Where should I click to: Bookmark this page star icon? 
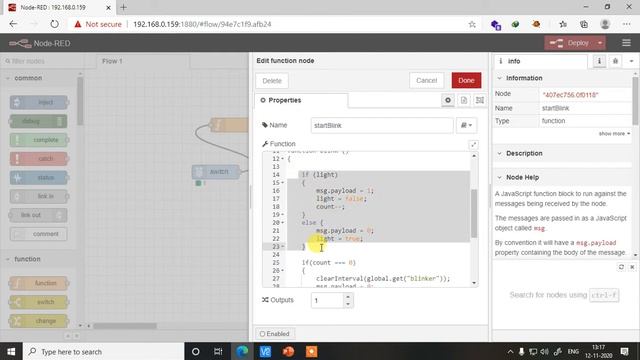[x=472, y=24]
